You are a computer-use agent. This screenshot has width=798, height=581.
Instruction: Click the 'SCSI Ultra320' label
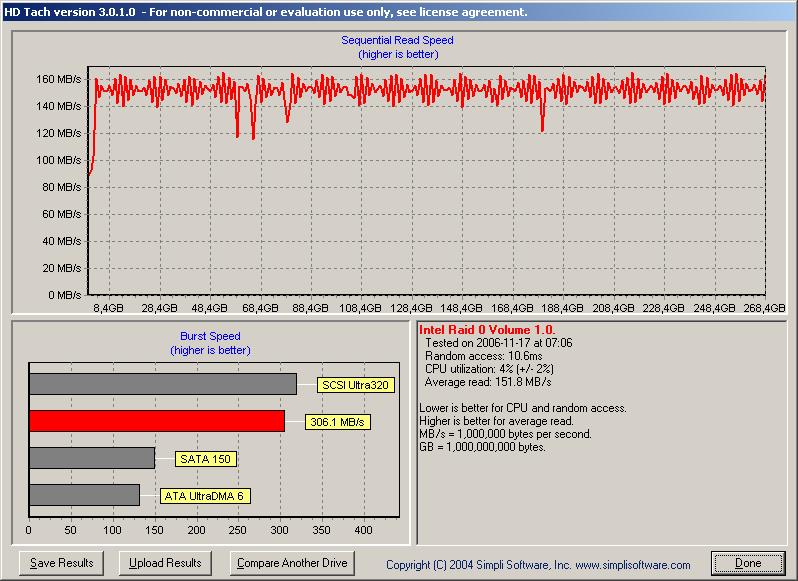pos(355,385)
